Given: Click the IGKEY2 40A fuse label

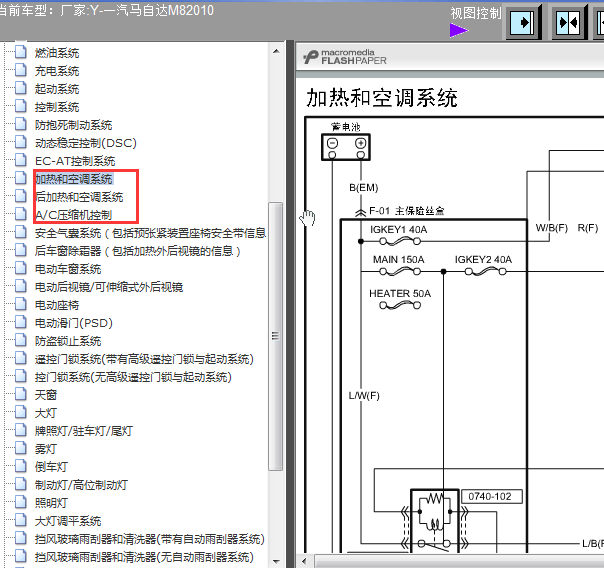Looking at the screenshot, I should (483, 260).
